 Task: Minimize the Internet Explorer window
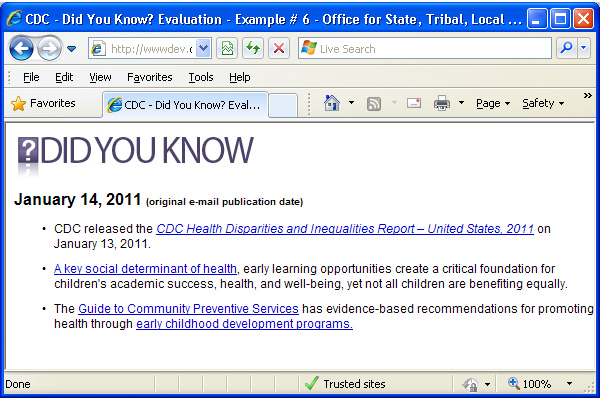click(536, 18)
